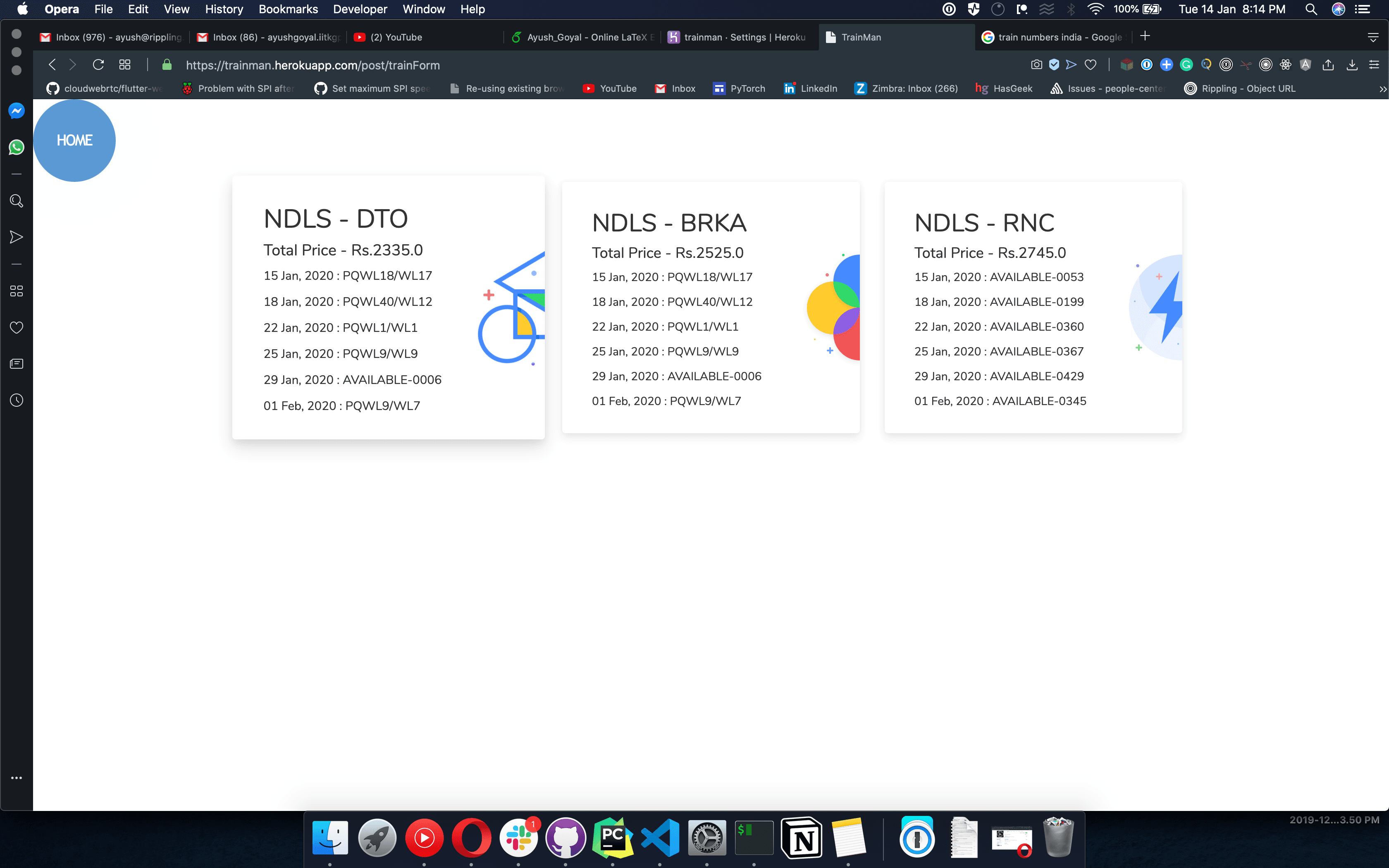Open the Speed Dial grid icon
This screenshot has height=868, width=1389.
point(124,65)
